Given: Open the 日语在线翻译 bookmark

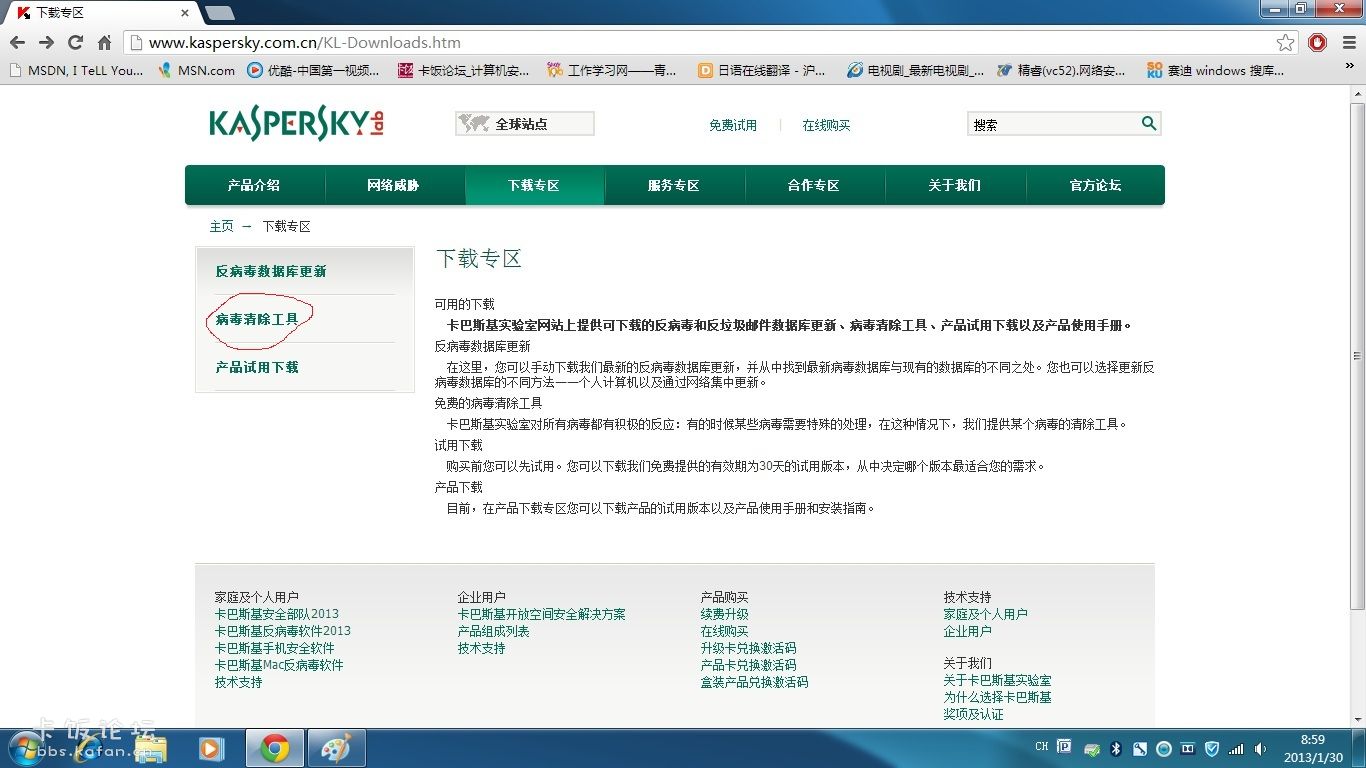Looking at the screenshot, I should point(762,70).
